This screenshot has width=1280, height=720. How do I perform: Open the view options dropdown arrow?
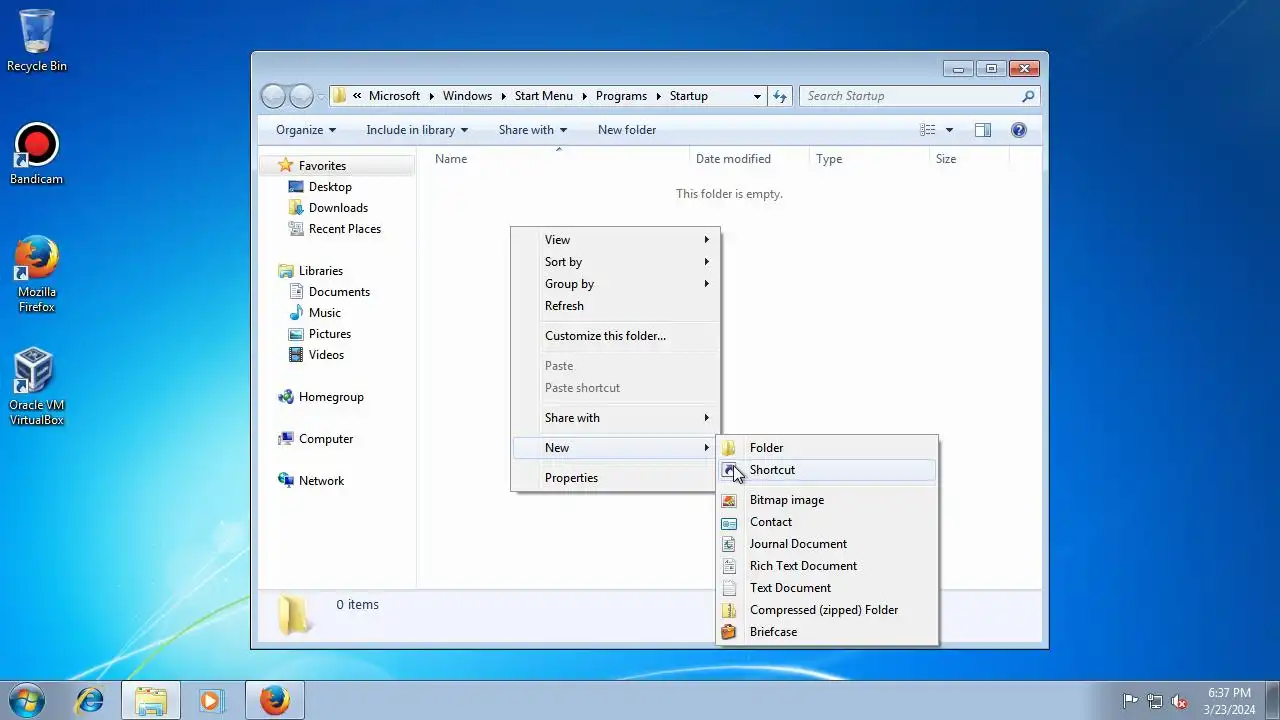(949, 130)
